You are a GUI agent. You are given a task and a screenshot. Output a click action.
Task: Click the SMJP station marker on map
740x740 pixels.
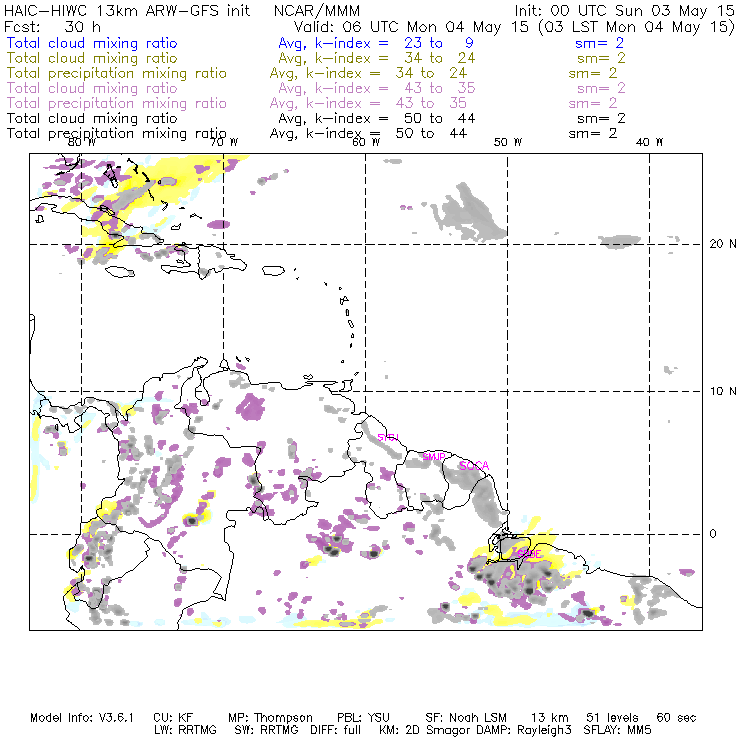(434, 457)
